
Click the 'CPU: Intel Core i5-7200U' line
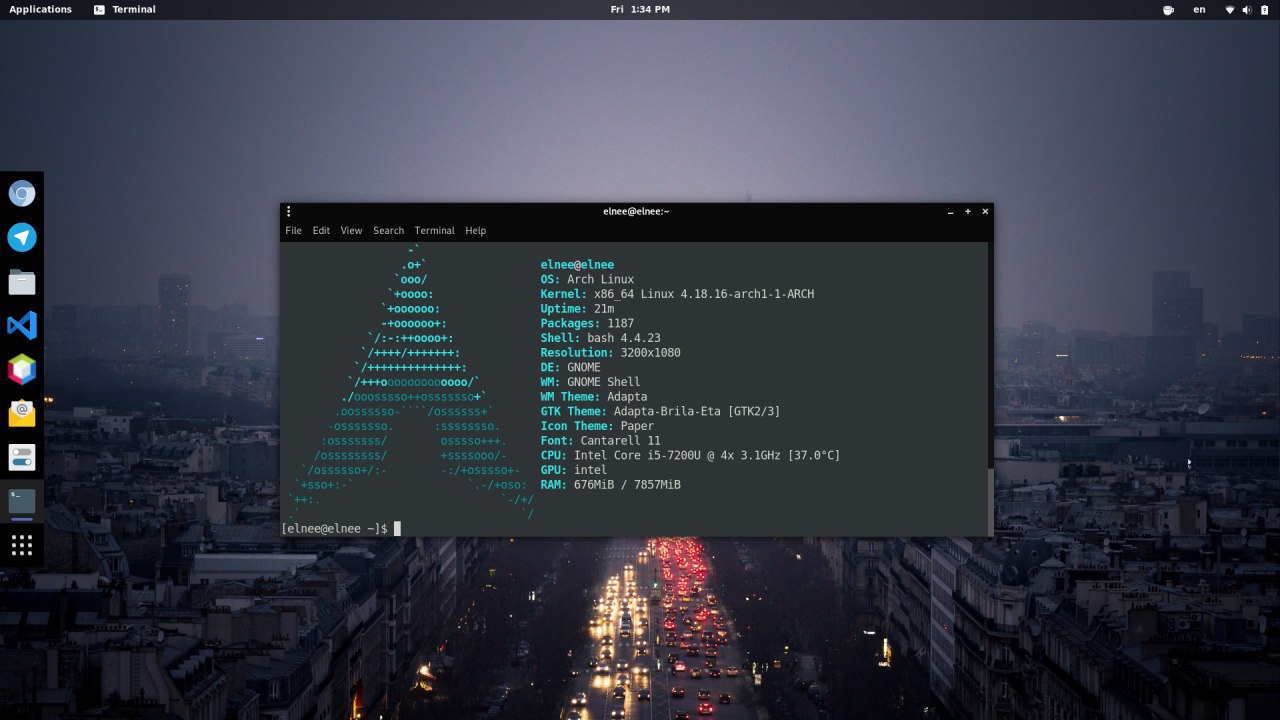click(690, 455)
